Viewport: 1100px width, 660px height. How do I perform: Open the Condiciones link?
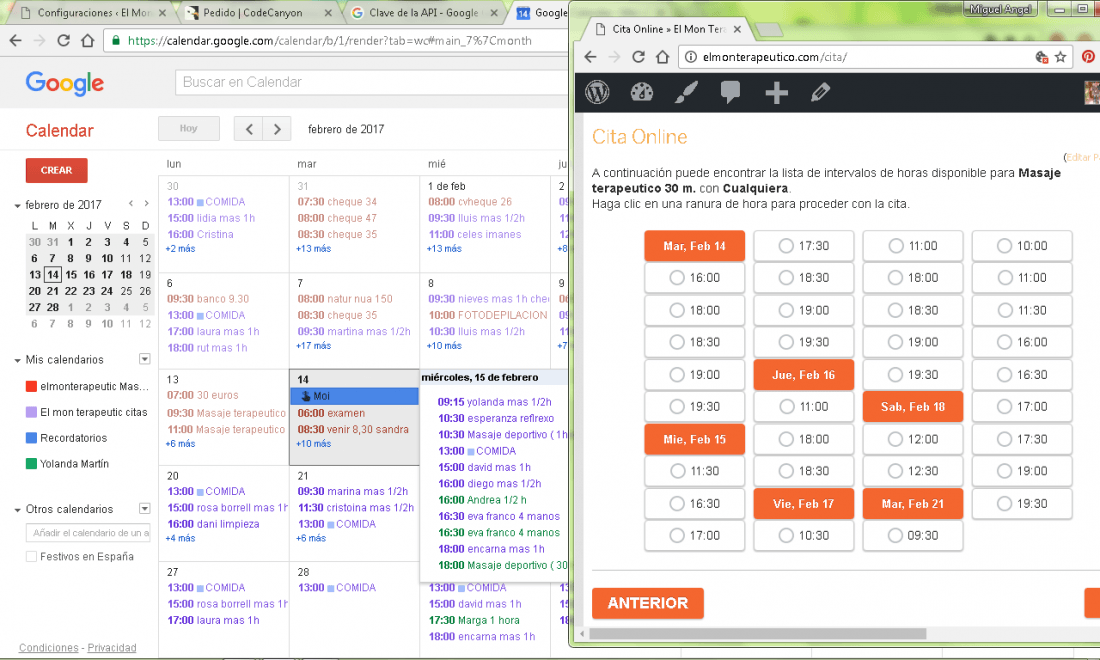point(48,647)
